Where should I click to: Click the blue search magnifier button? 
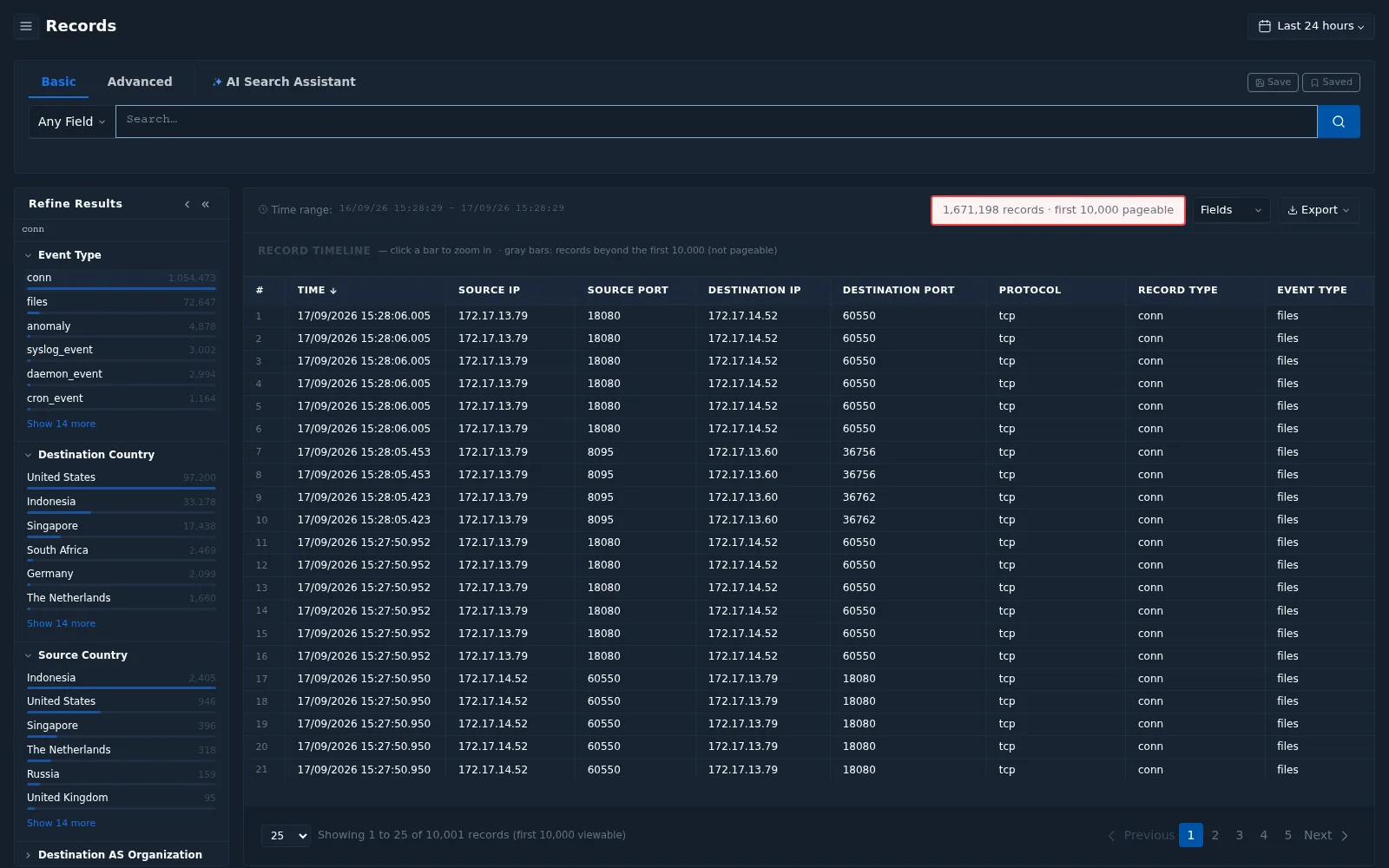pyautogui.click(x=1339, y=122)
